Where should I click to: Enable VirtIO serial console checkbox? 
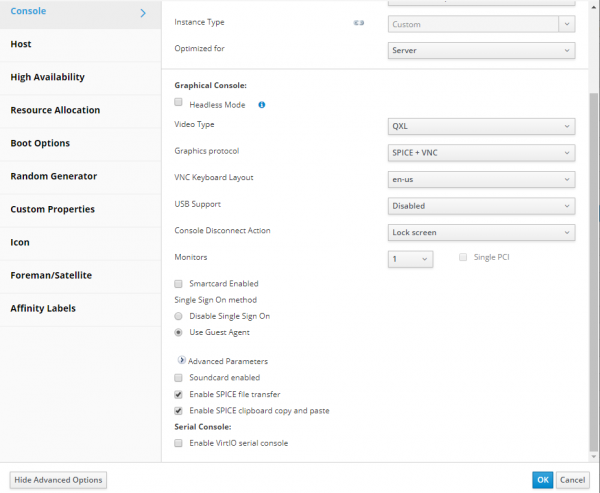pyautogui.click(x=179, y=442)
